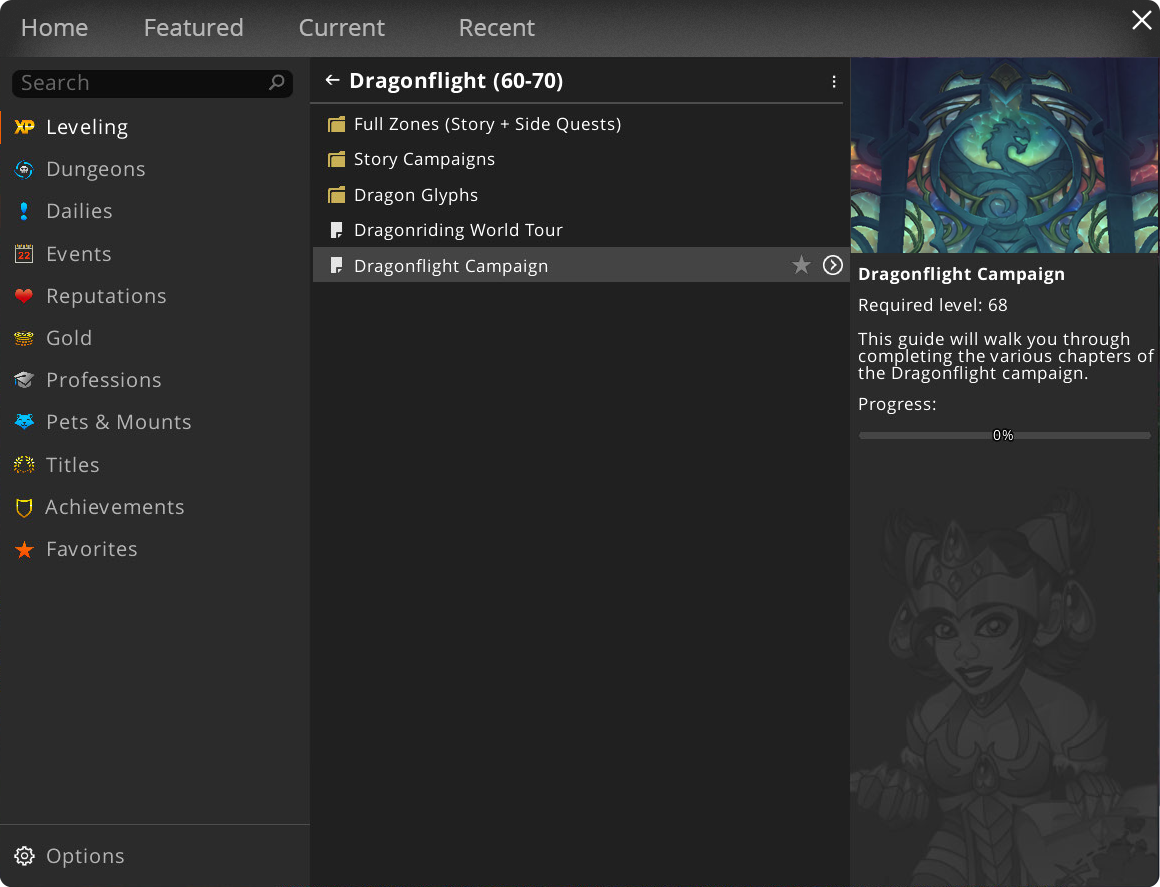The image size is (1160, 887).
Task: Switch to the Home tab
Action: 54,27
